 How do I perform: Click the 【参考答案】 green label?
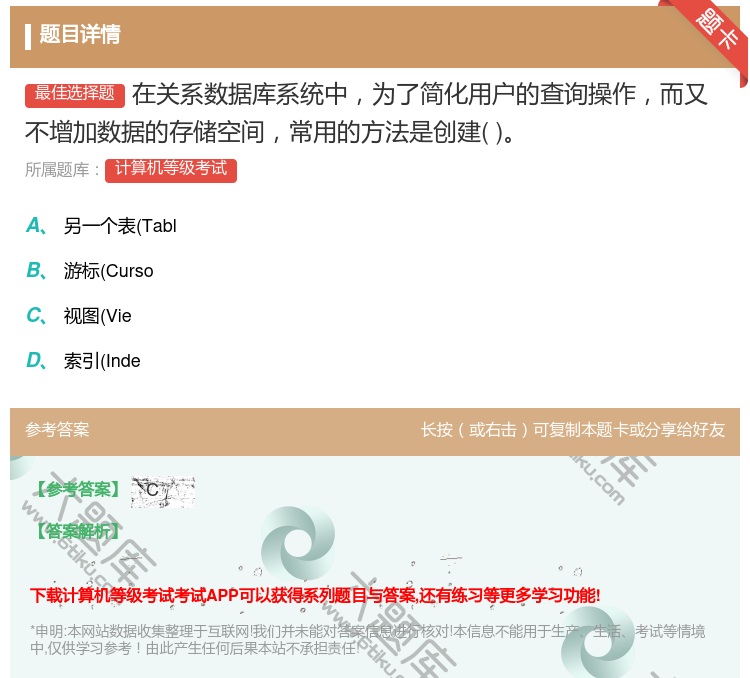(x=77, y=489)
